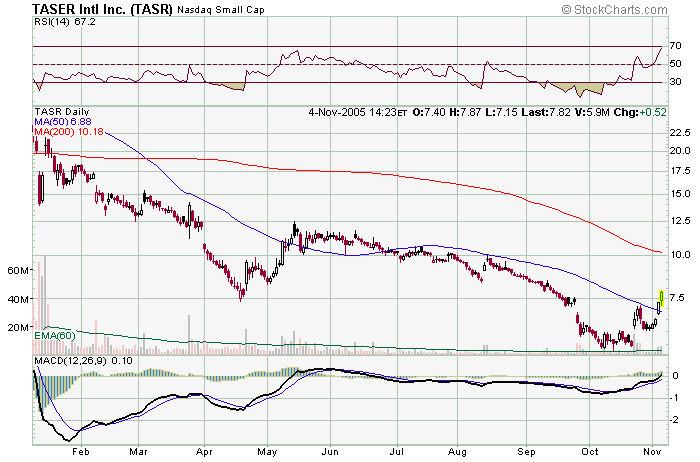
Task: Click the MA(50) 6.88 legend entry
Action: pos(63,121)
